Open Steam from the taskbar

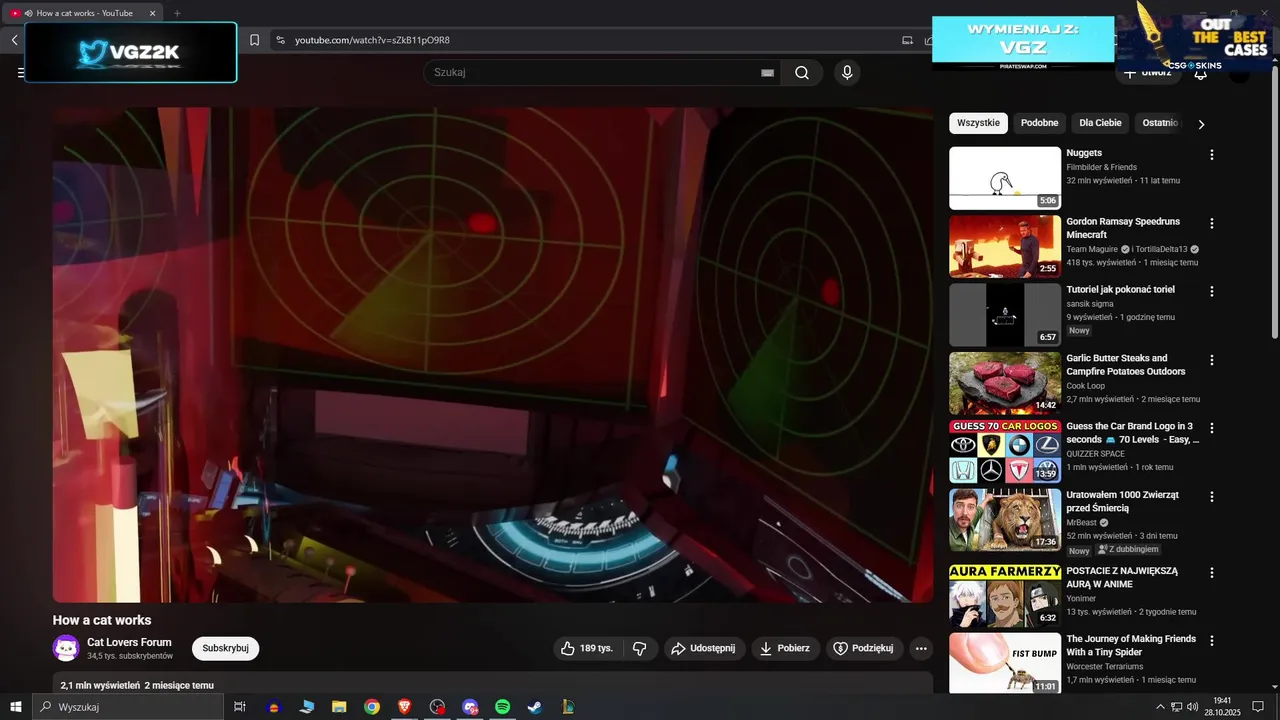[535, 707]
